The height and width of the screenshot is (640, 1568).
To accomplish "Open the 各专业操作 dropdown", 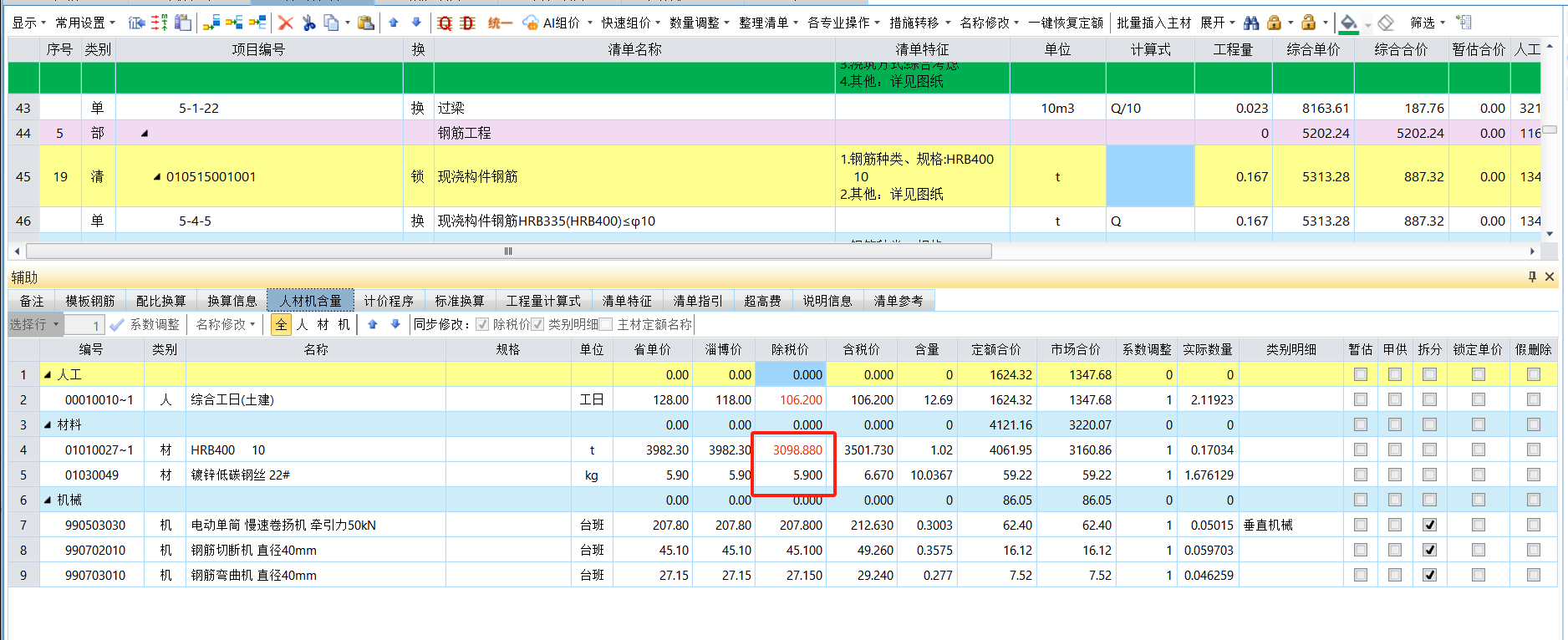I will pyautogui.click(x=843, y=23).
